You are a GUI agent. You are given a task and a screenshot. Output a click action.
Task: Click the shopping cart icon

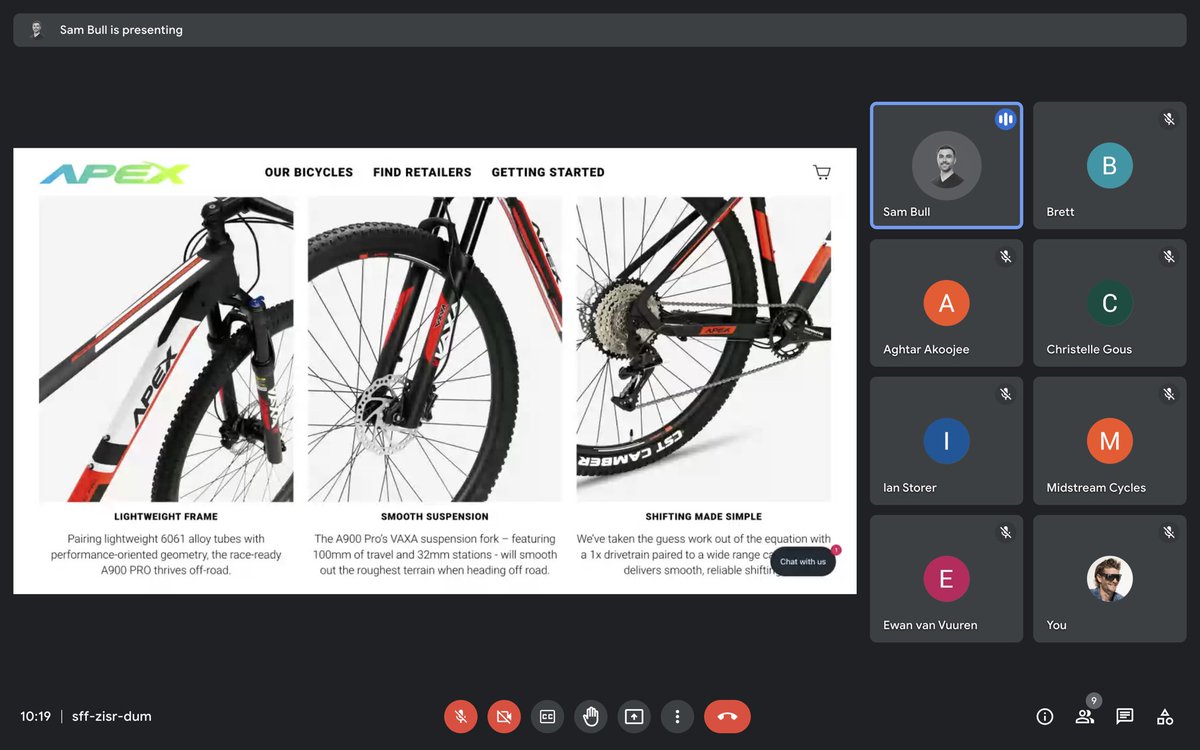(822, 172)
